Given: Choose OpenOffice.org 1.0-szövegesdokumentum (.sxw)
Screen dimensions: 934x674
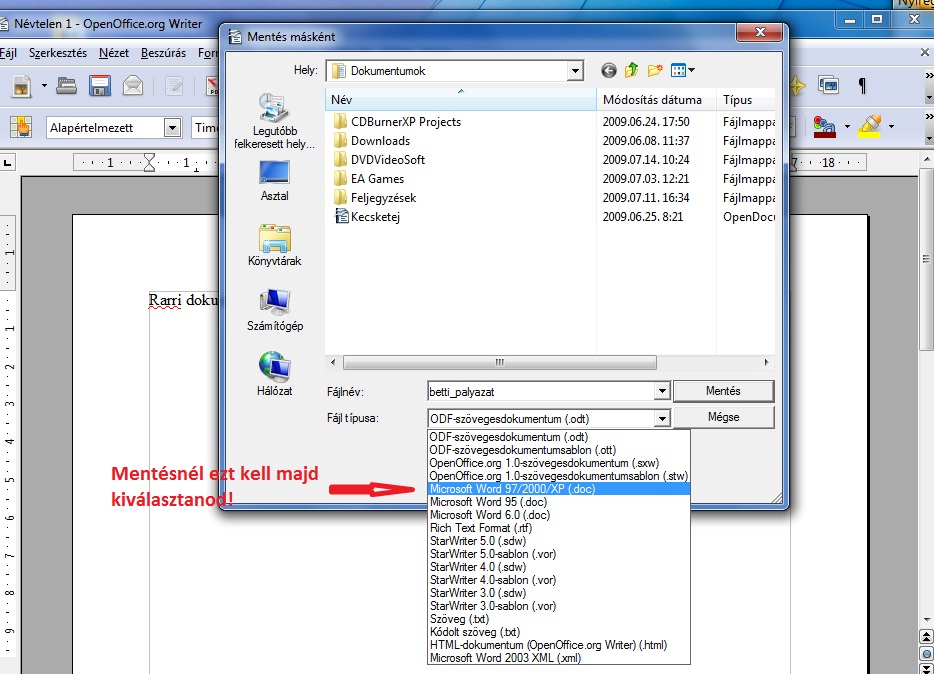Looking at the screenshot, I should coord(559,463).
